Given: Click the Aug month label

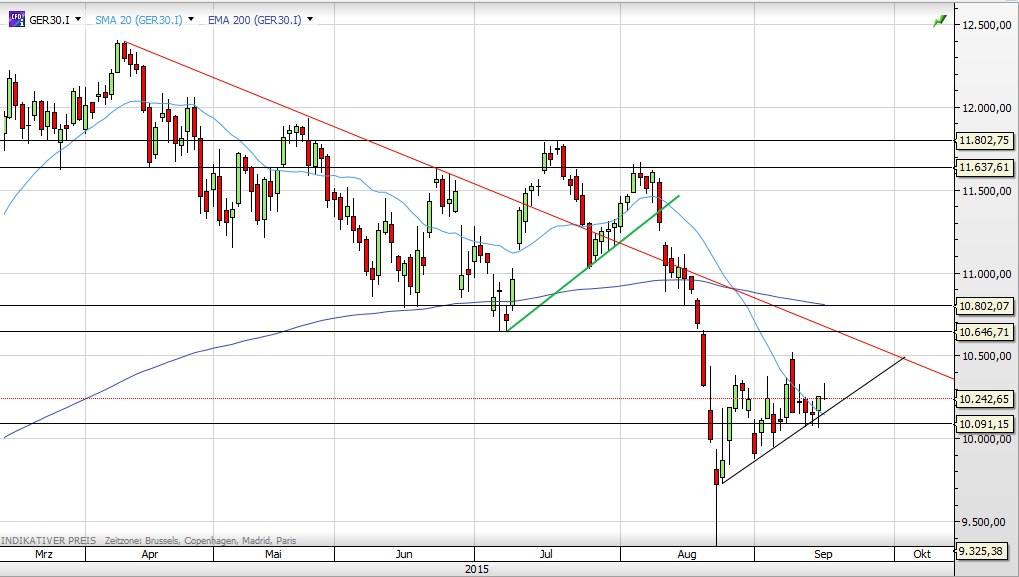Looking at the screenshot, I should tap(687, 554).
